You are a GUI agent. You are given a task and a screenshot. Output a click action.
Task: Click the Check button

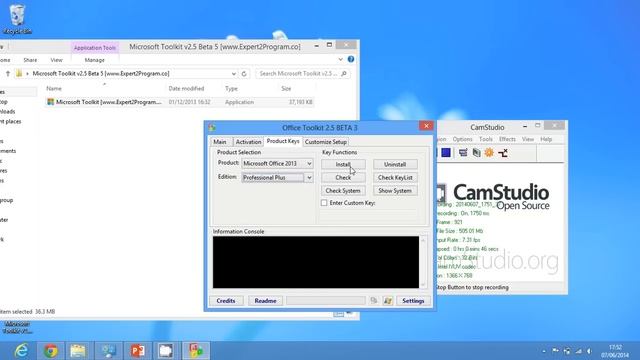click(x=343, y=178)
